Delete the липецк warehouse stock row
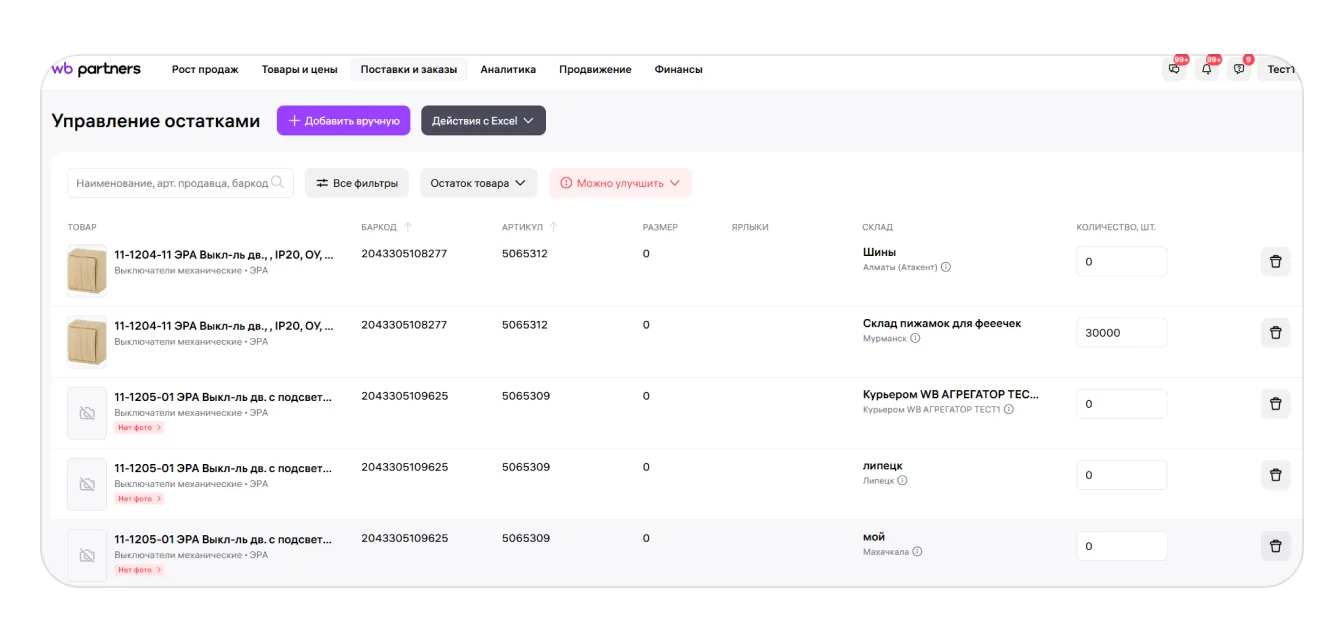1344x642 pixels. [x=1275, y=475]
